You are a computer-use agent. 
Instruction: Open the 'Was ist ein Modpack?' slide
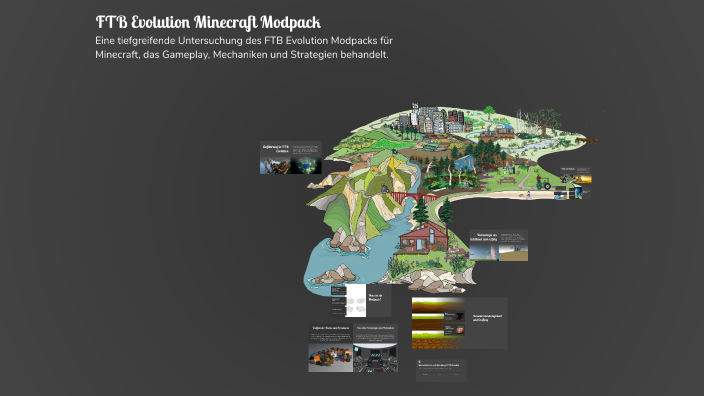pos(361,300)
